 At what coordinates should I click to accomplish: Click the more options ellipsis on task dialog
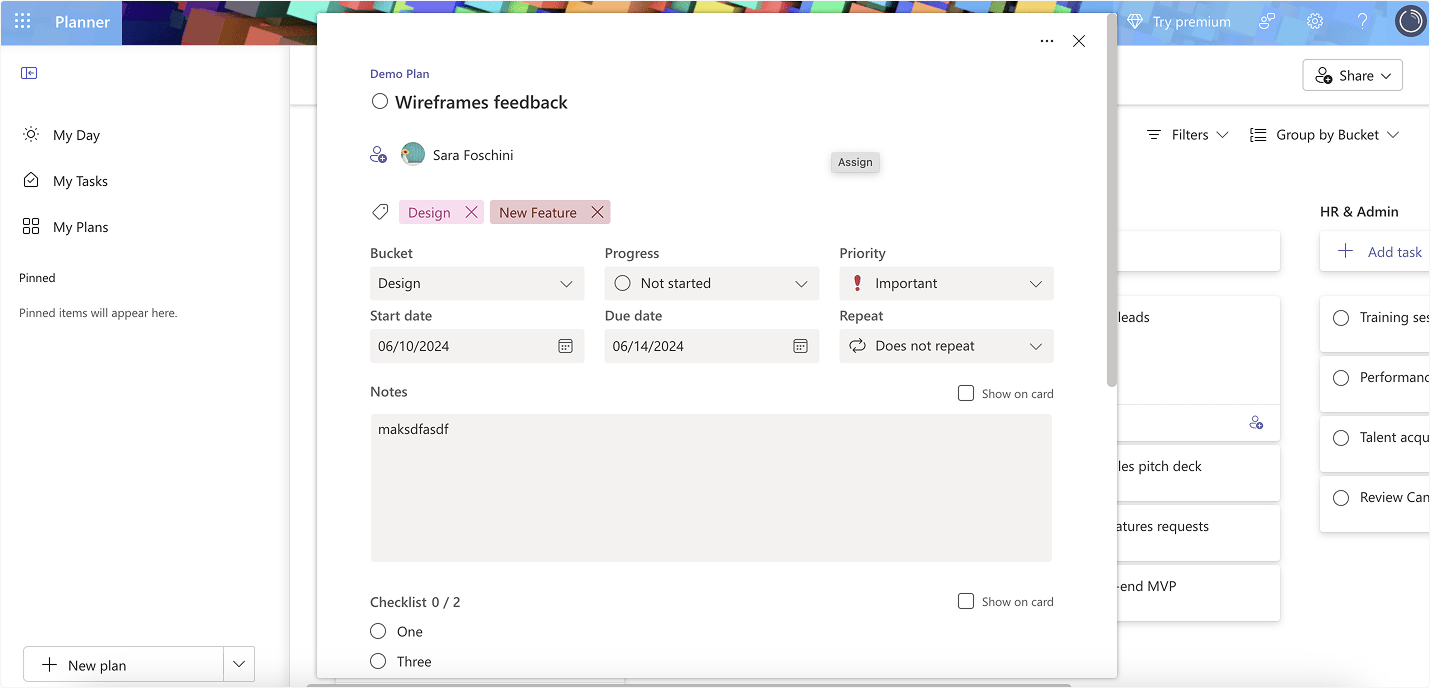click(1047, 41)
